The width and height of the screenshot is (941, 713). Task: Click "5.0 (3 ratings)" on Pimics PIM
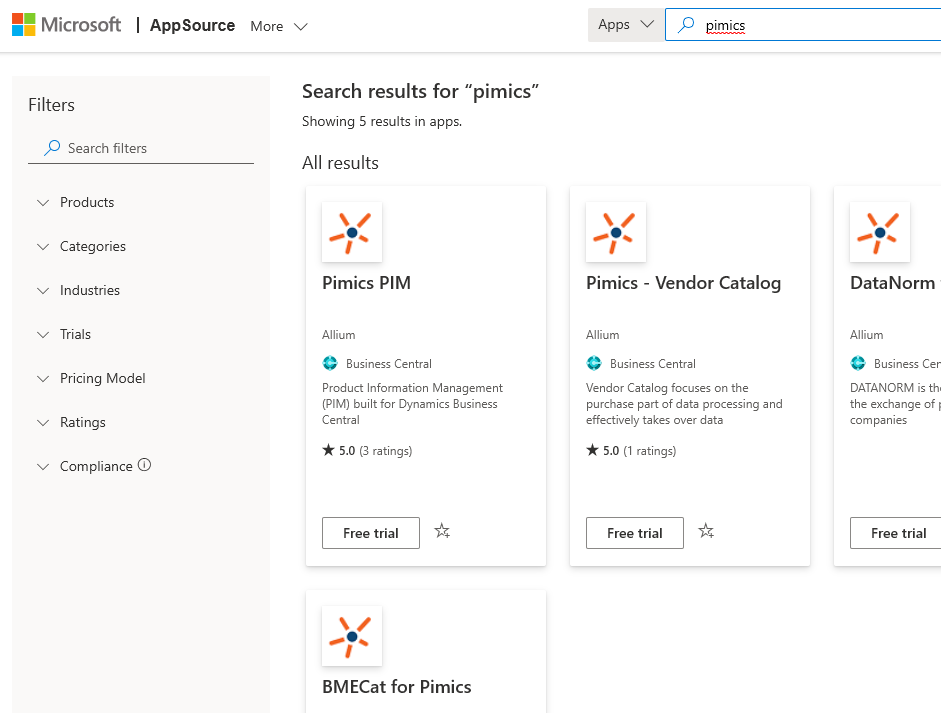click(x=376, y=451)
